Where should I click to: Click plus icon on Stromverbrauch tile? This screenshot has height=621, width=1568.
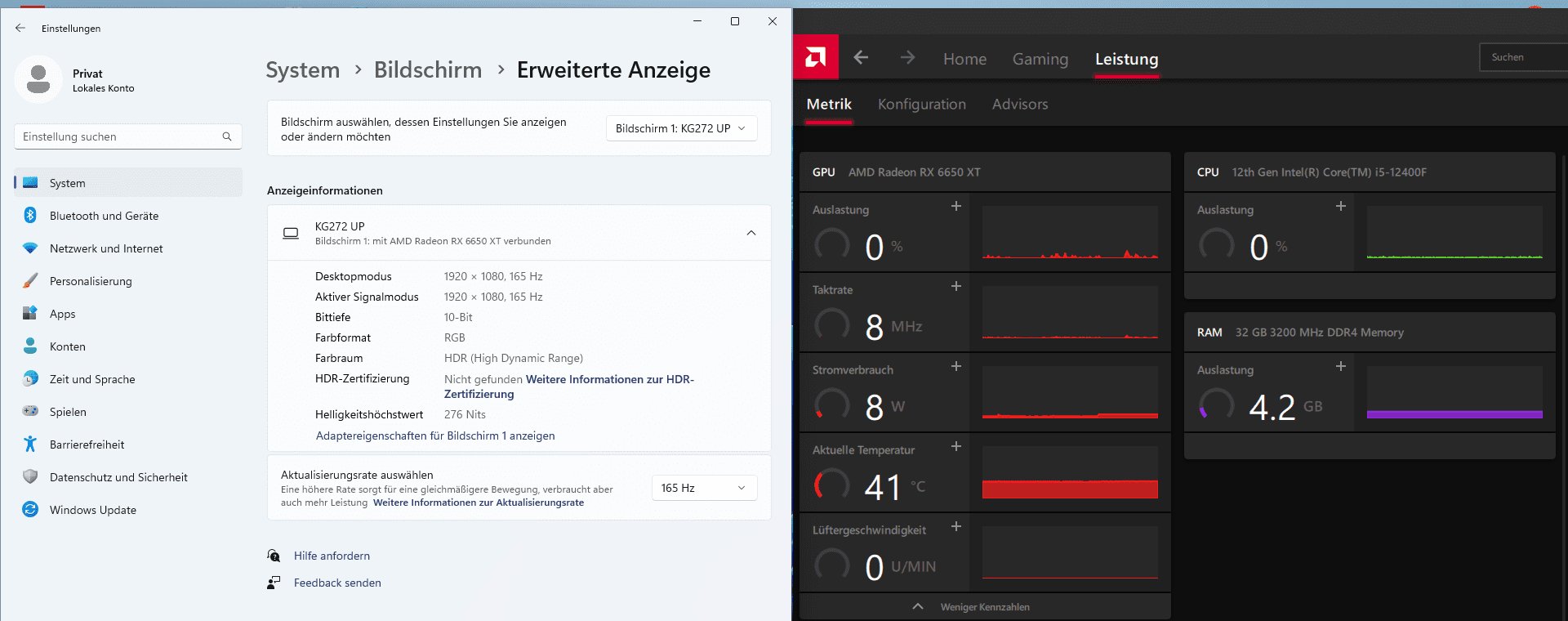956,367
